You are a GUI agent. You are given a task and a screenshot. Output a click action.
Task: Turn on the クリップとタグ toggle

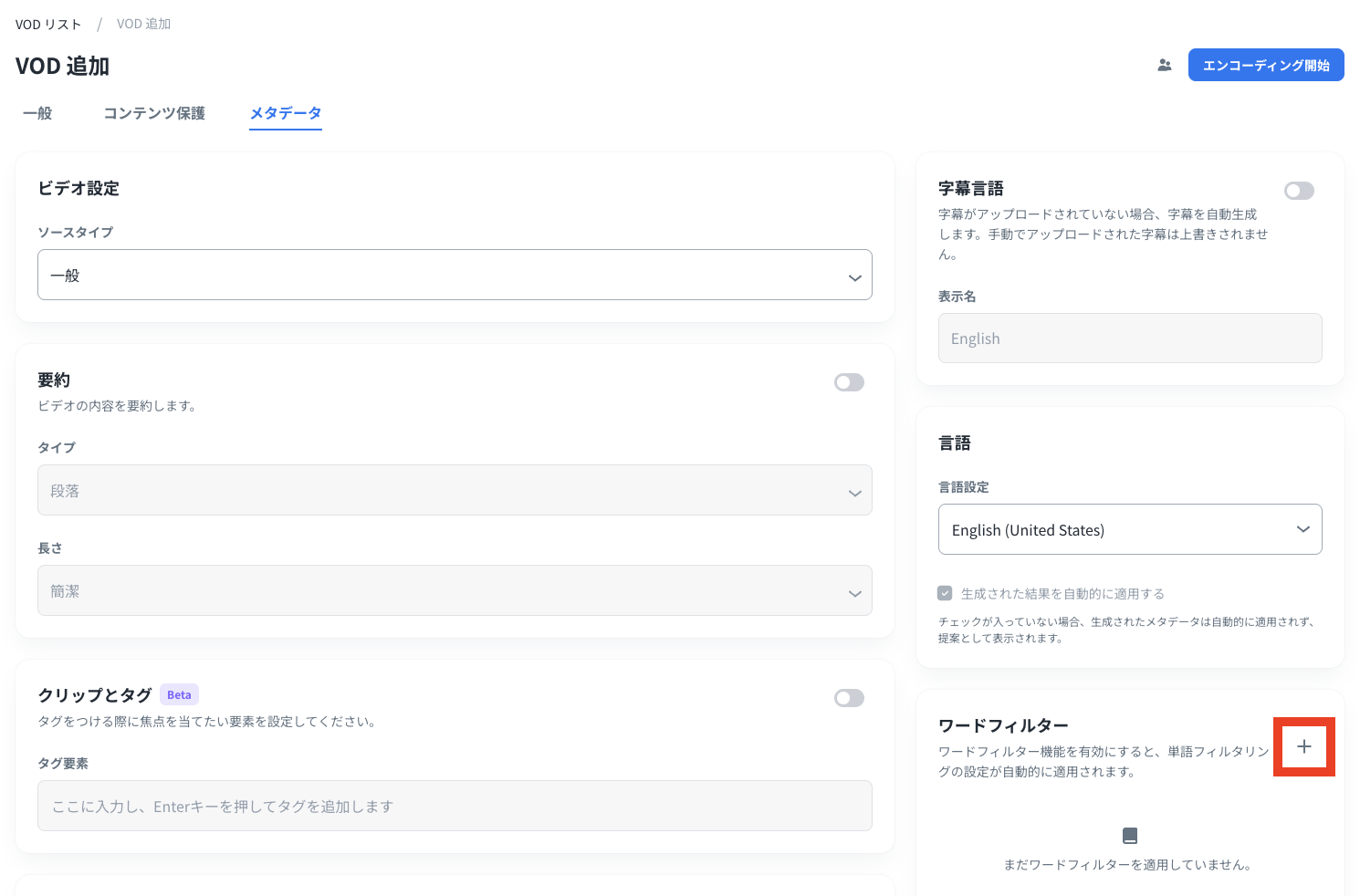849,698
